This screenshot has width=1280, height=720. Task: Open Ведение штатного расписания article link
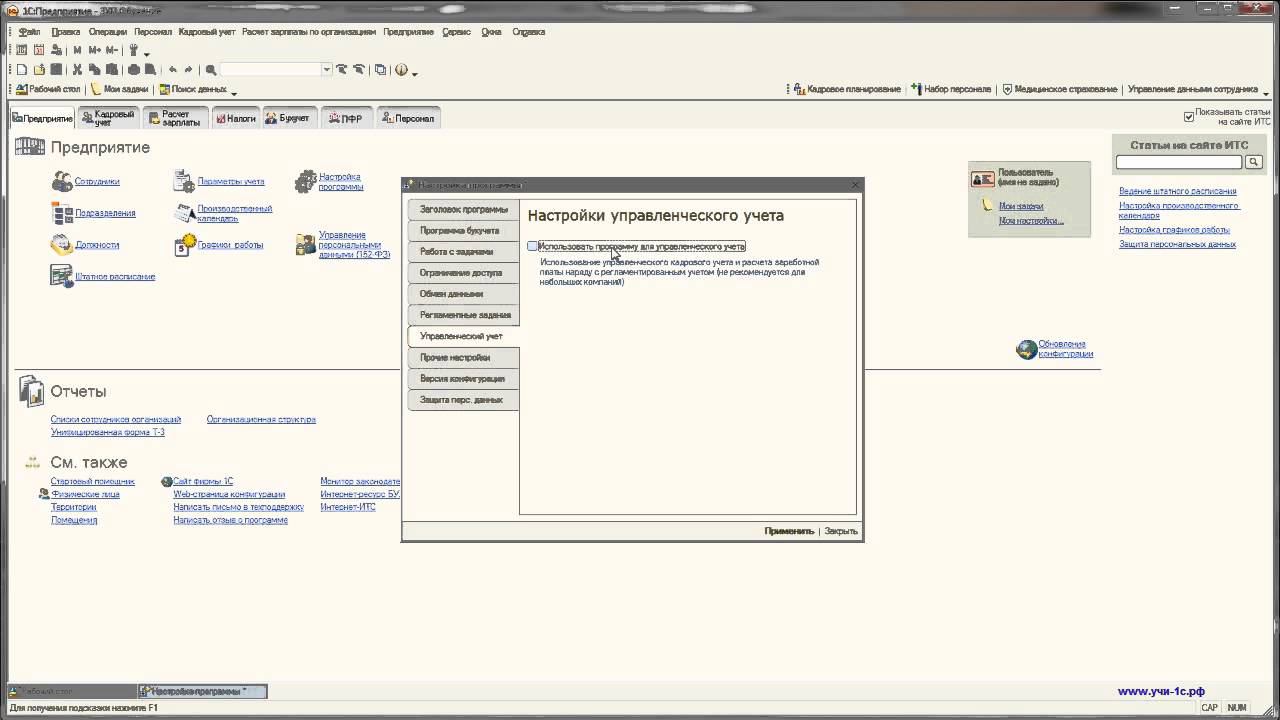pyautogui.click(x=1177, y=191)
